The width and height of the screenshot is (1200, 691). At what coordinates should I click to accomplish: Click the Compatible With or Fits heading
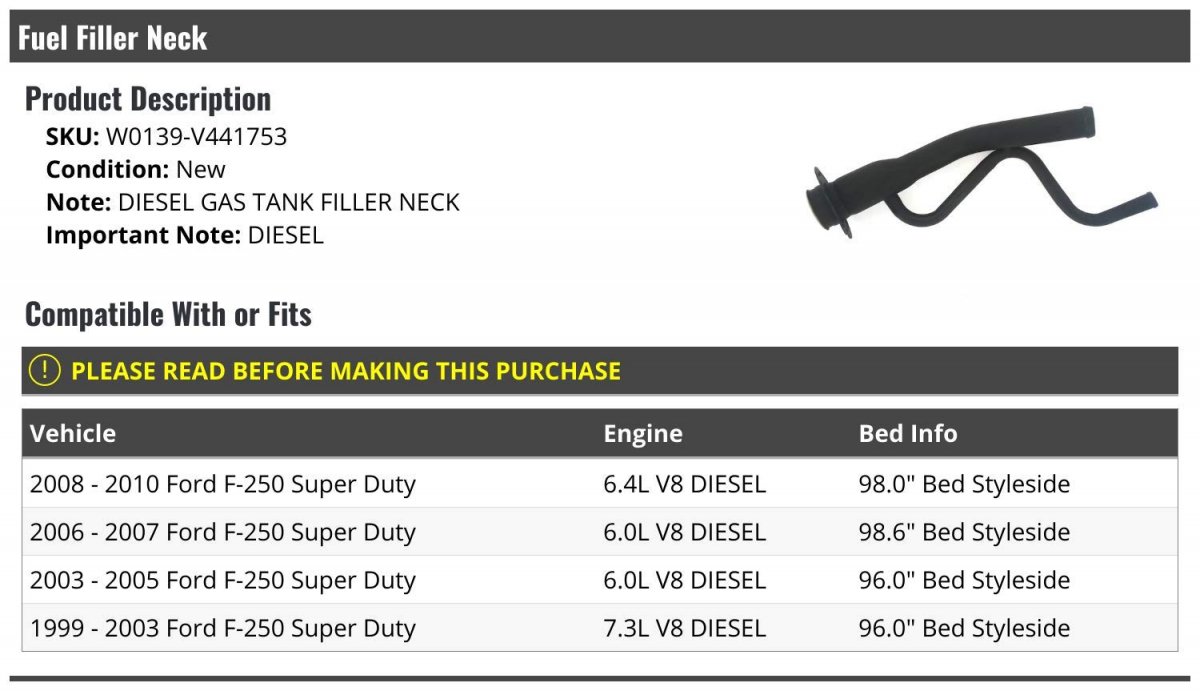[x=168, y=314]
